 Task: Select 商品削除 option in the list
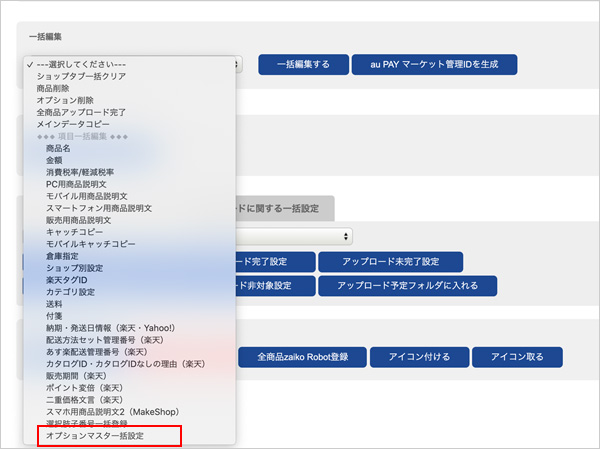(x=55, y=89)
